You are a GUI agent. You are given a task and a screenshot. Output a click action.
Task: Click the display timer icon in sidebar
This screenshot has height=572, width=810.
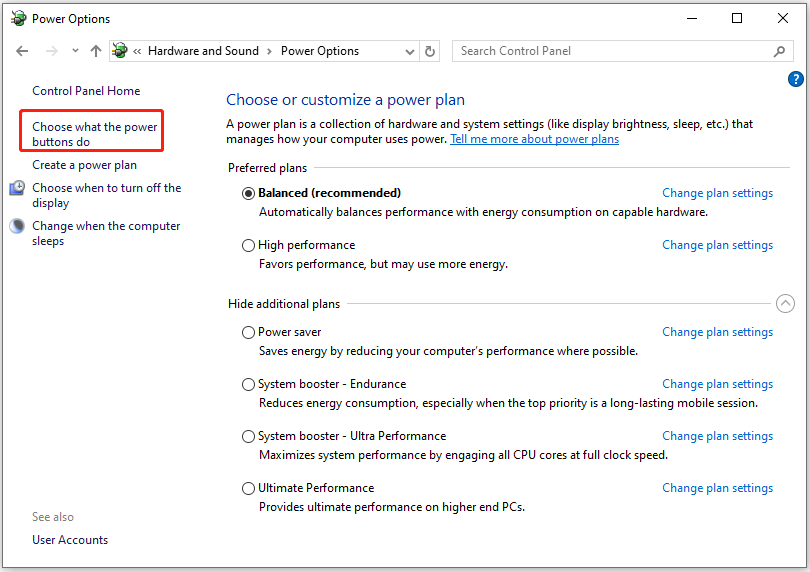[x=17, y=188]
